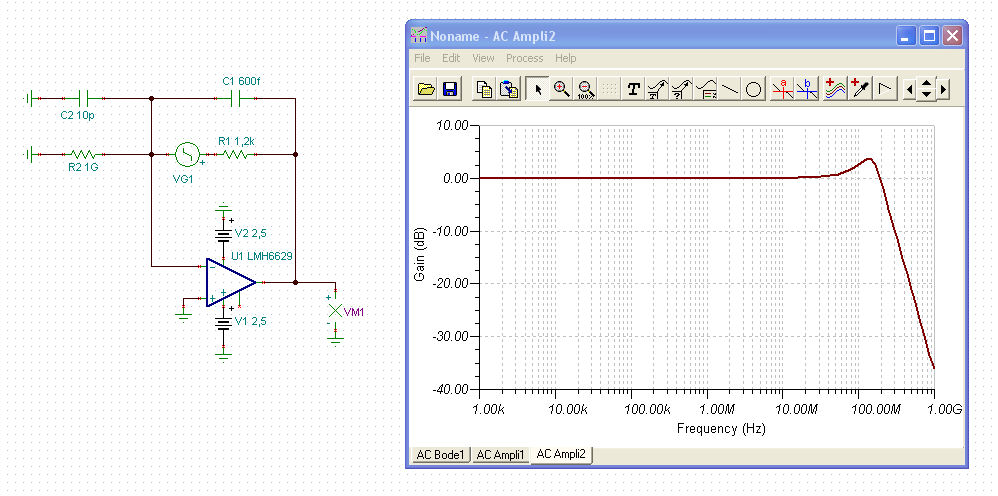Select the VM1 voltmeter symbol
Viewport: 998px width, 496px height.
[x=335, y=310]
